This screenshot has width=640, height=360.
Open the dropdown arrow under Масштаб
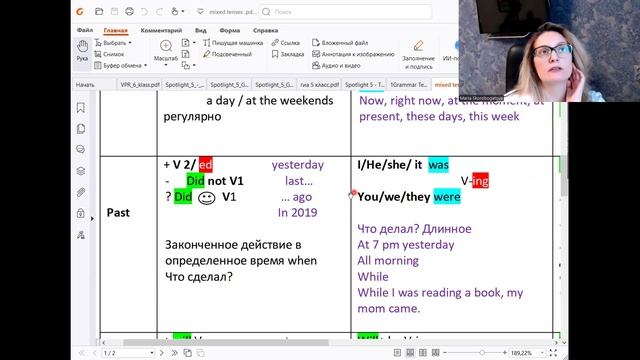[x=166, y=65]
